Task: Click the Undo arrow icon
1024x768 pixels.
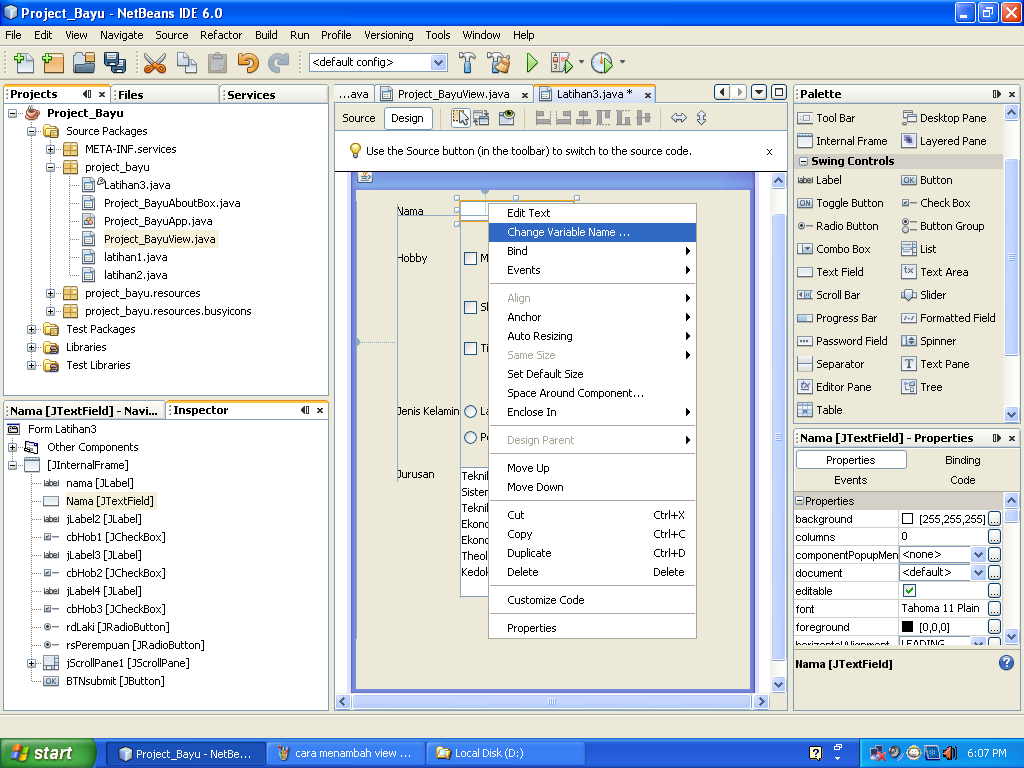Action: (248, 63)
